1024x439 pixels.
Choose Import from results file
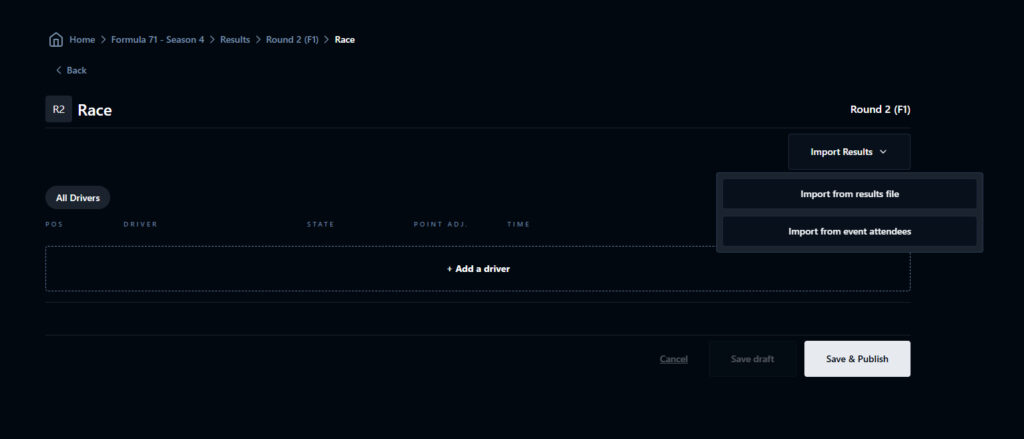849,194
